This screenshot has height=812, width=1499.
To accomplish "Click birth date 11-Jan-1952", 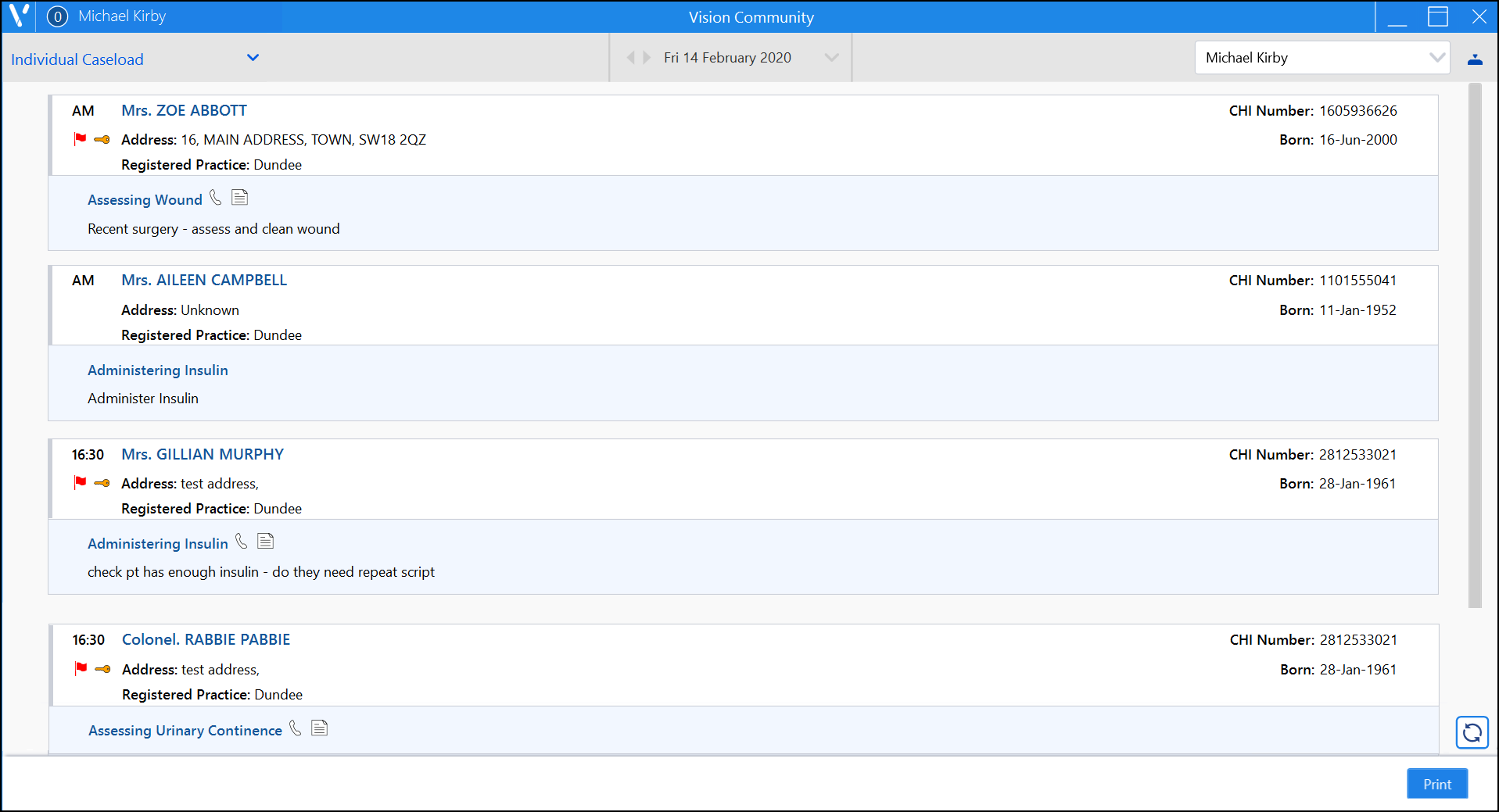I will coord(1358,310).
